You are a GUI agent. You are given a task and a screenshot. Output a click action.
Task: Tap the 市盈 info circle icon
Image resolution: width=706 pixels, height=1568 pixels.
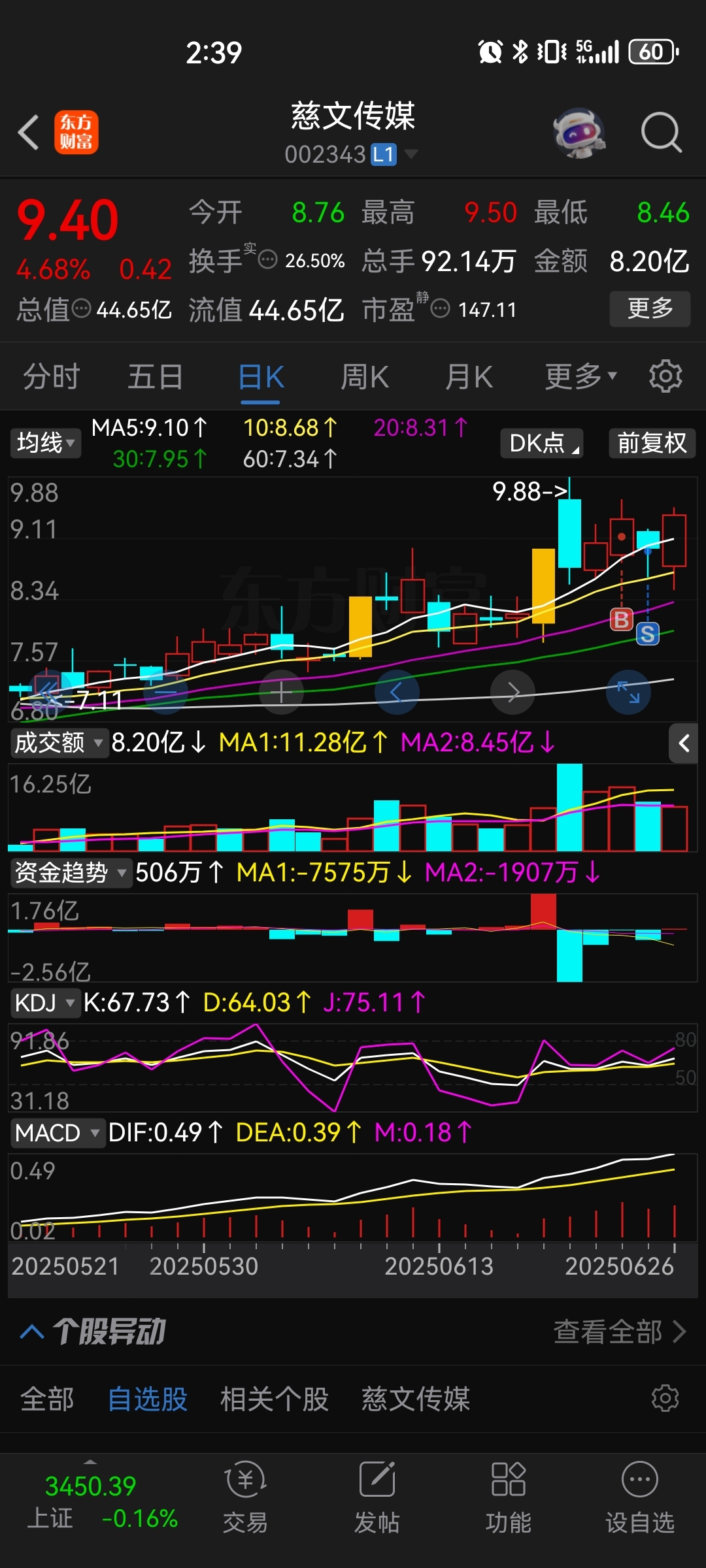(x=441, y=308)
